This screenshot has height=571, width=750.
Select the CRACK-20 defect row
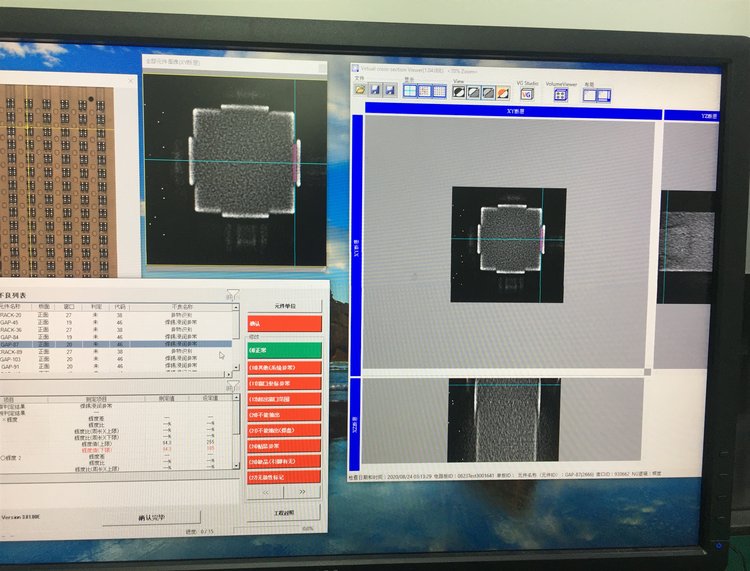pos(116,315)
